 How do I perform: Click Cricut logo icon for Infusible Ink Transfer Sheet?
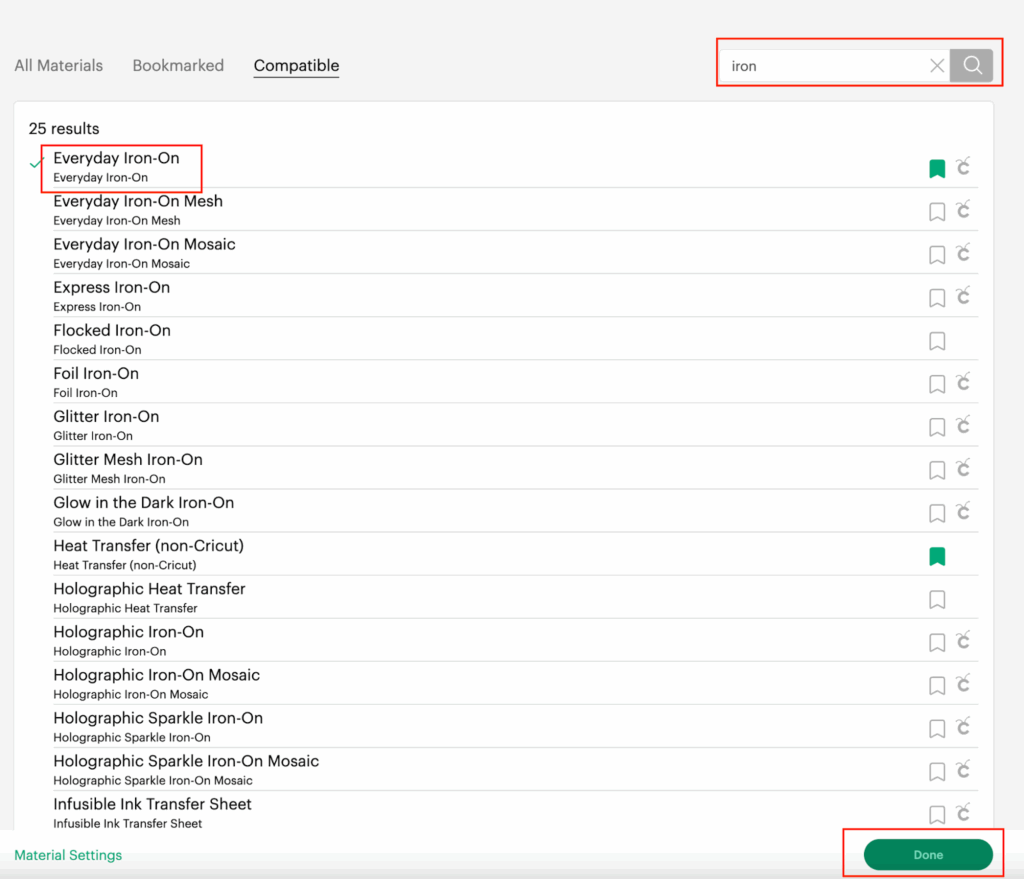coord(962,814)
